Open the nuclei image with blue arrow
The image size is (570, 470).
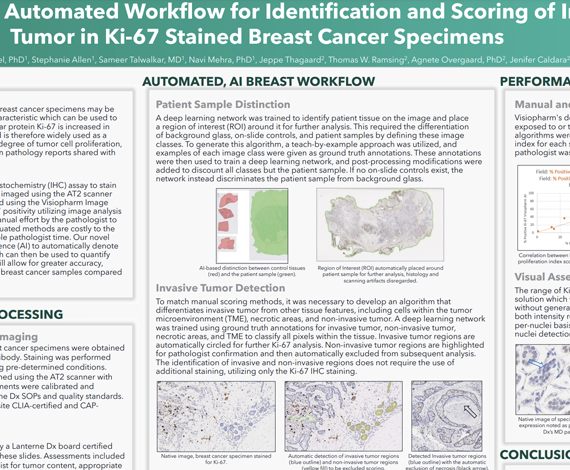pos(543,379)
